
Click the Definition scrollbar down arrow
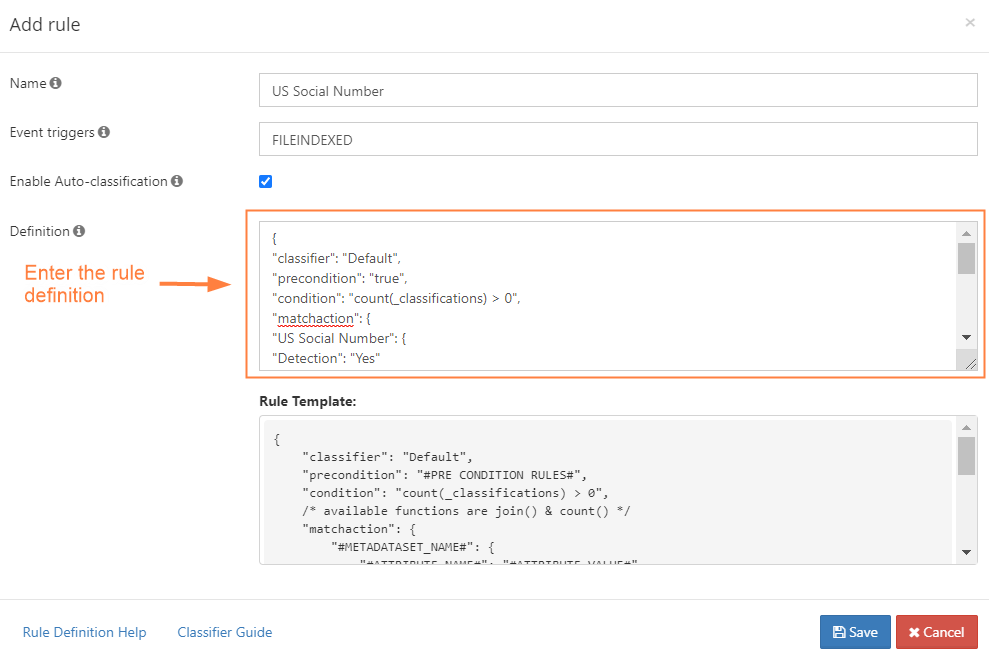click(966, 338)
